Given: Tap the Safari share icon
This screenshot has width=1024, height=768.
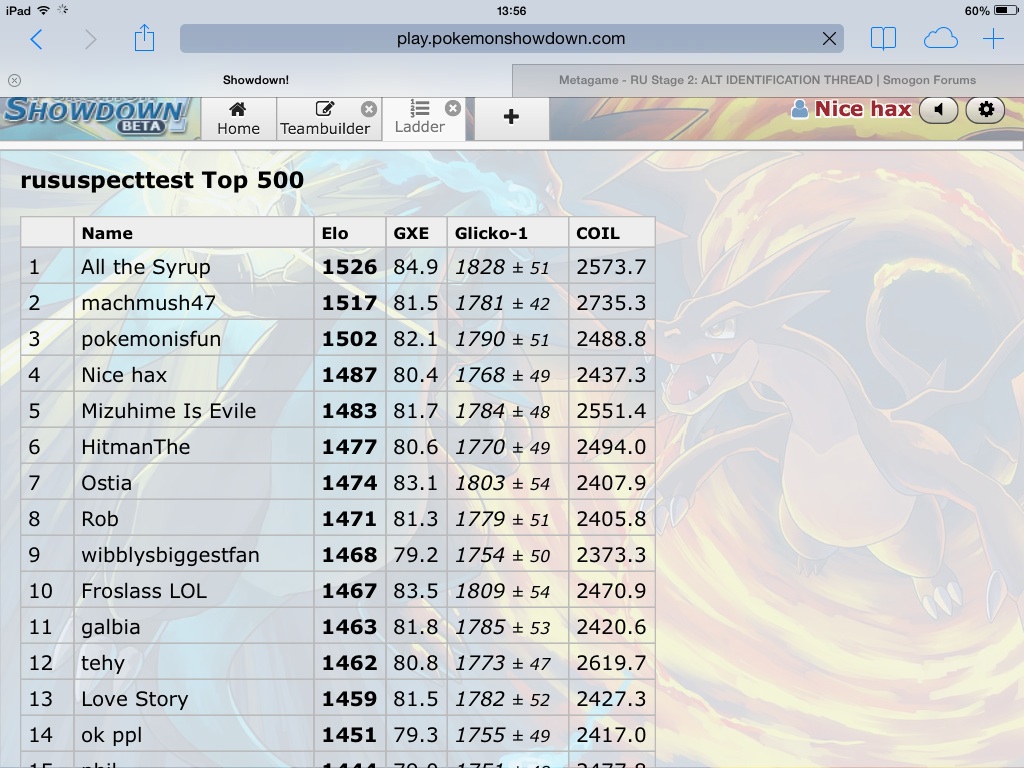Looking at the screenshot, I should [144, 39].
